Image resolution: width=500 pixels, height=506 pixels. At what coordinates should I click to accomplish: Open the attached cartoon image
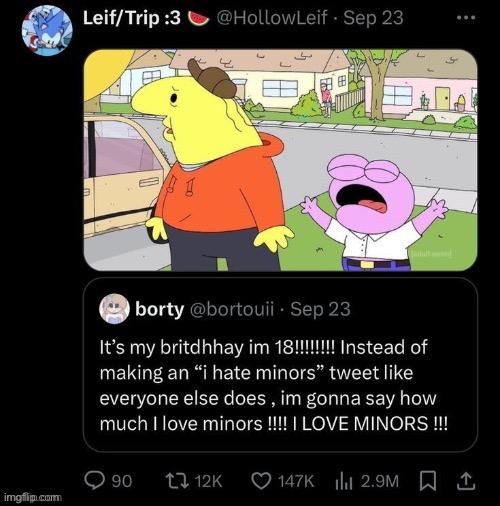pyautogui.click(x=280, y=160)
